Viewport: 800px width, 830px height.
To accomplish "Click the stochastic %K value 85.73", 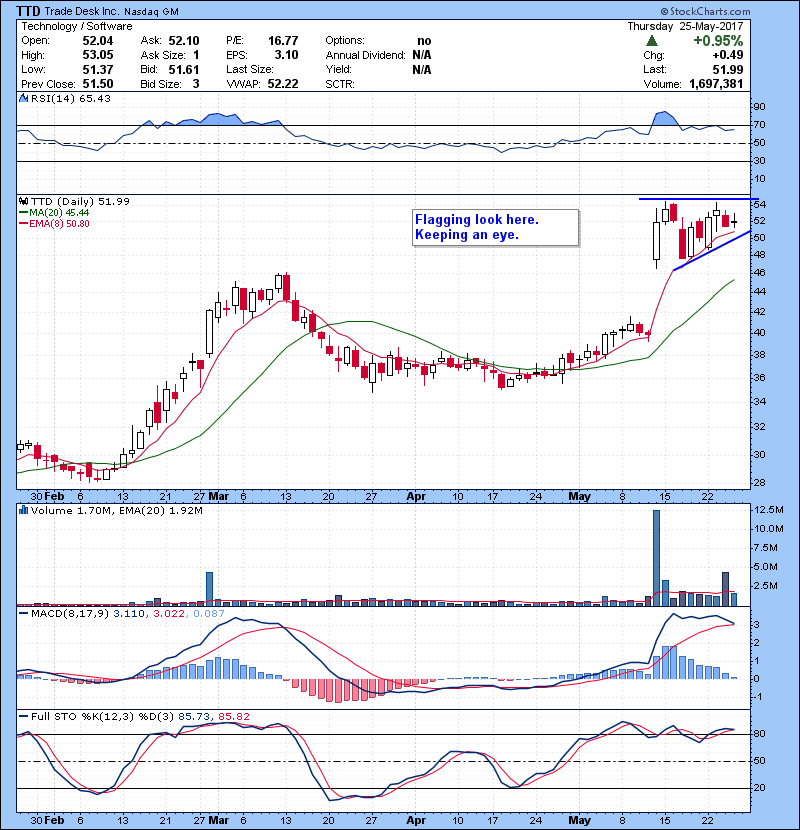I will (194, 717).
